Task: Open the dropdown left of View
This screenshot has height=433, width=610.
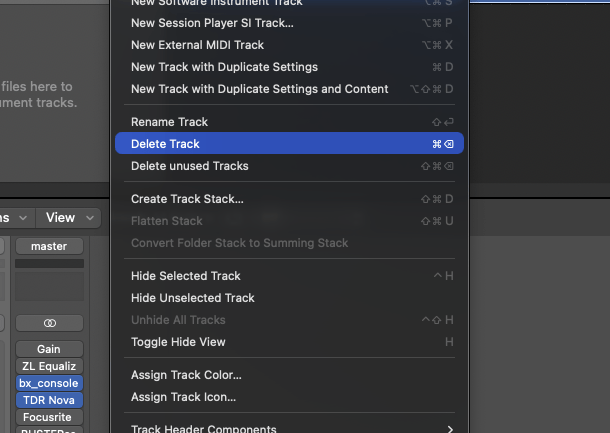Action: point(14,218)
